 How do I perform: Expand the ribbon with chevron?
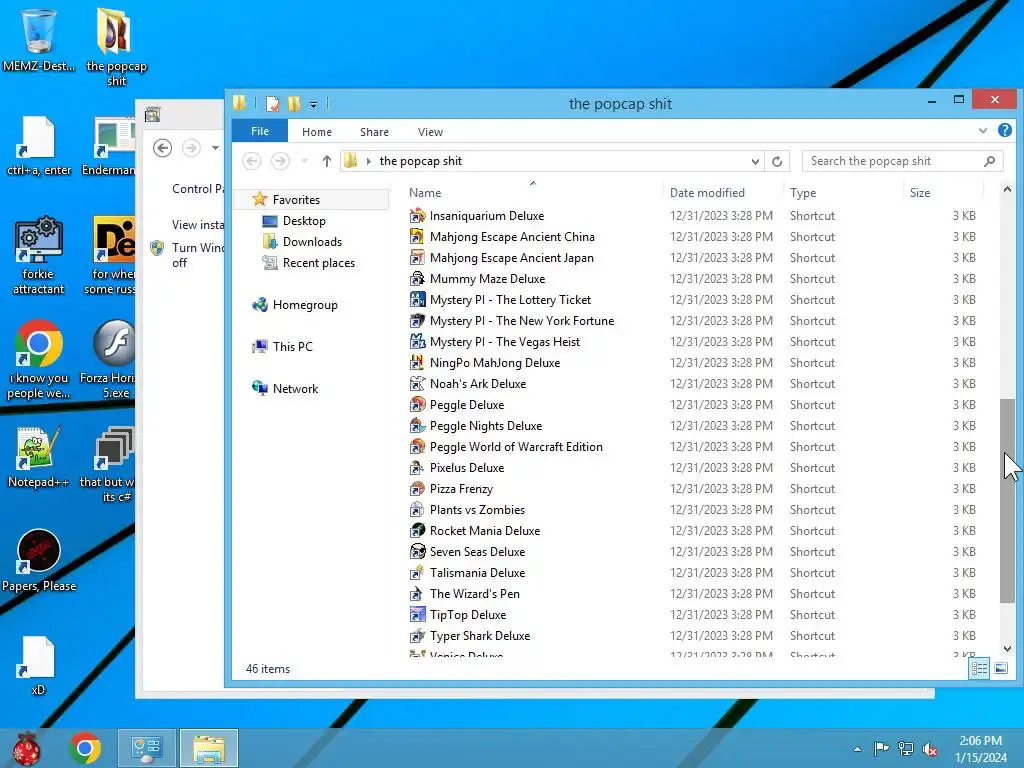point(982,131)
